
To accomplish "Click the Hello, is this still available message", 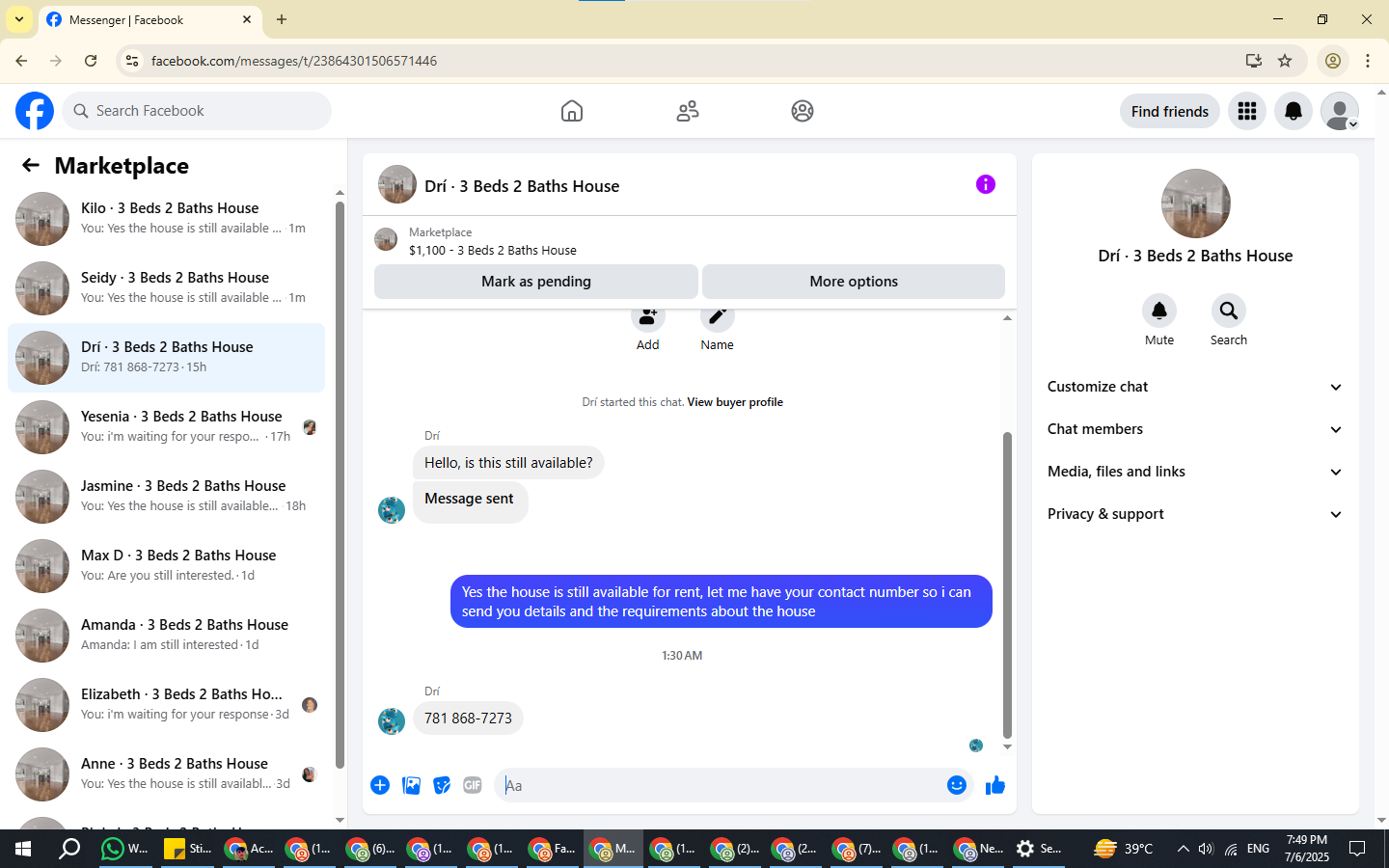I will pos(508,463).
